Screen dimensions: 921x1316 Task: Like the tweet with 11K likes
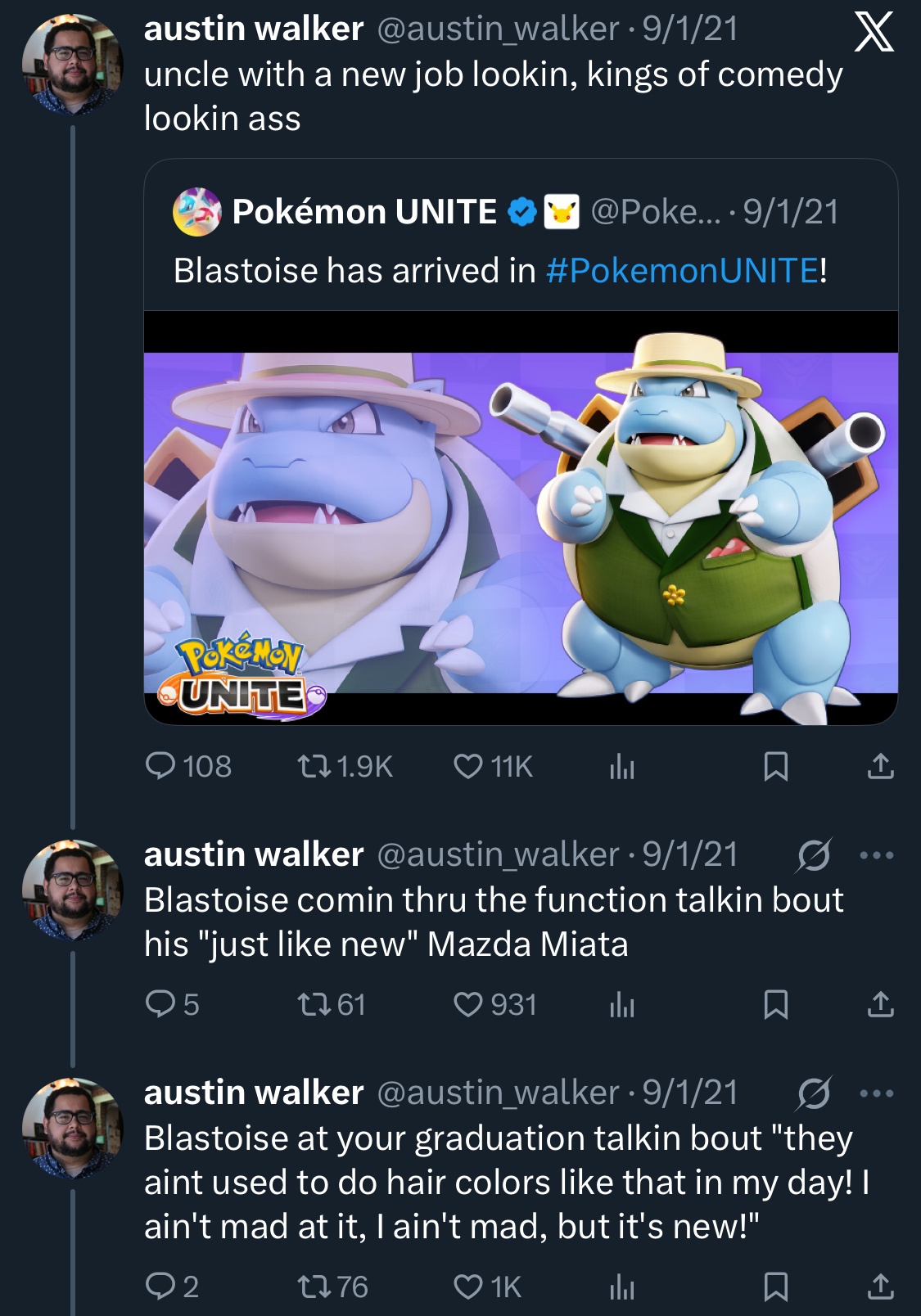tap(467, 766)
